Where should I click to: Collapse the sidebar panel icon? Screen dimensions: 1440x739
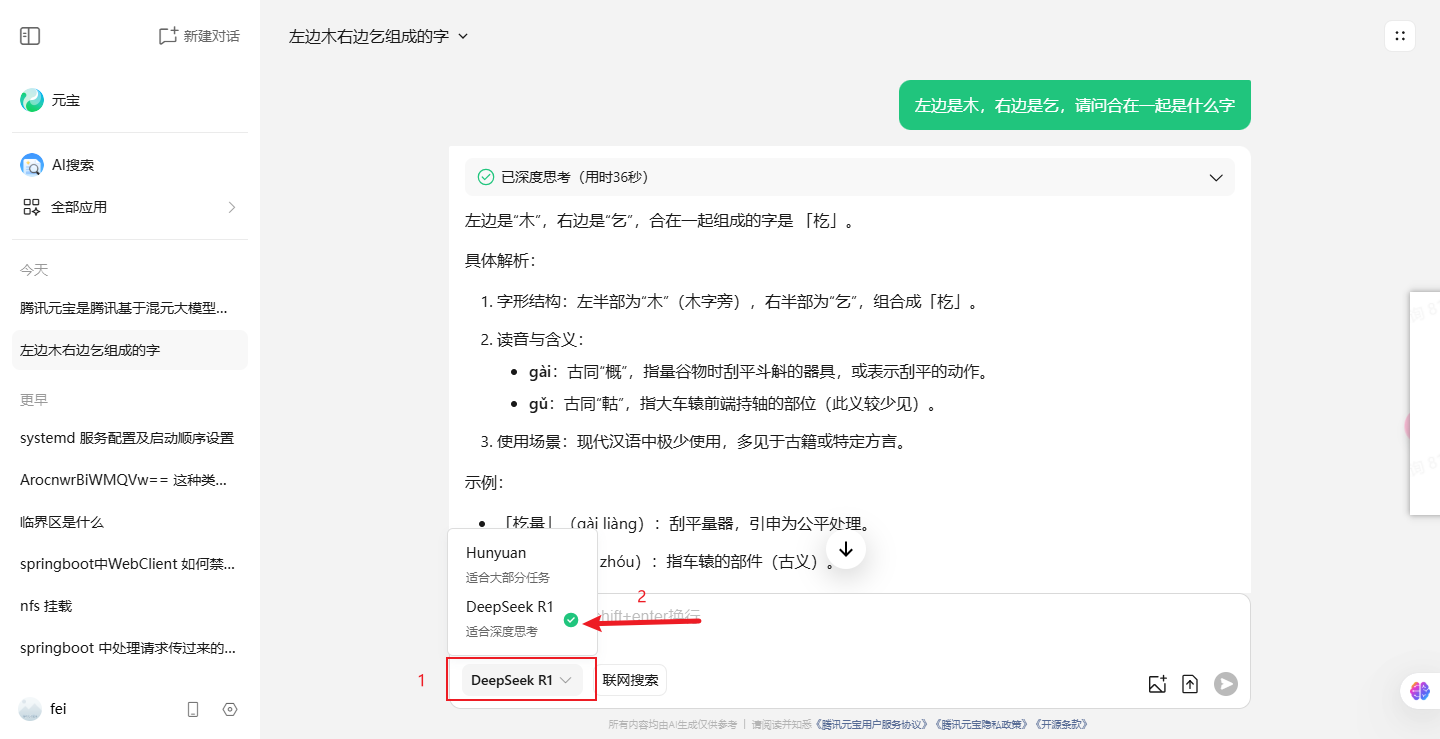[30, 36]
